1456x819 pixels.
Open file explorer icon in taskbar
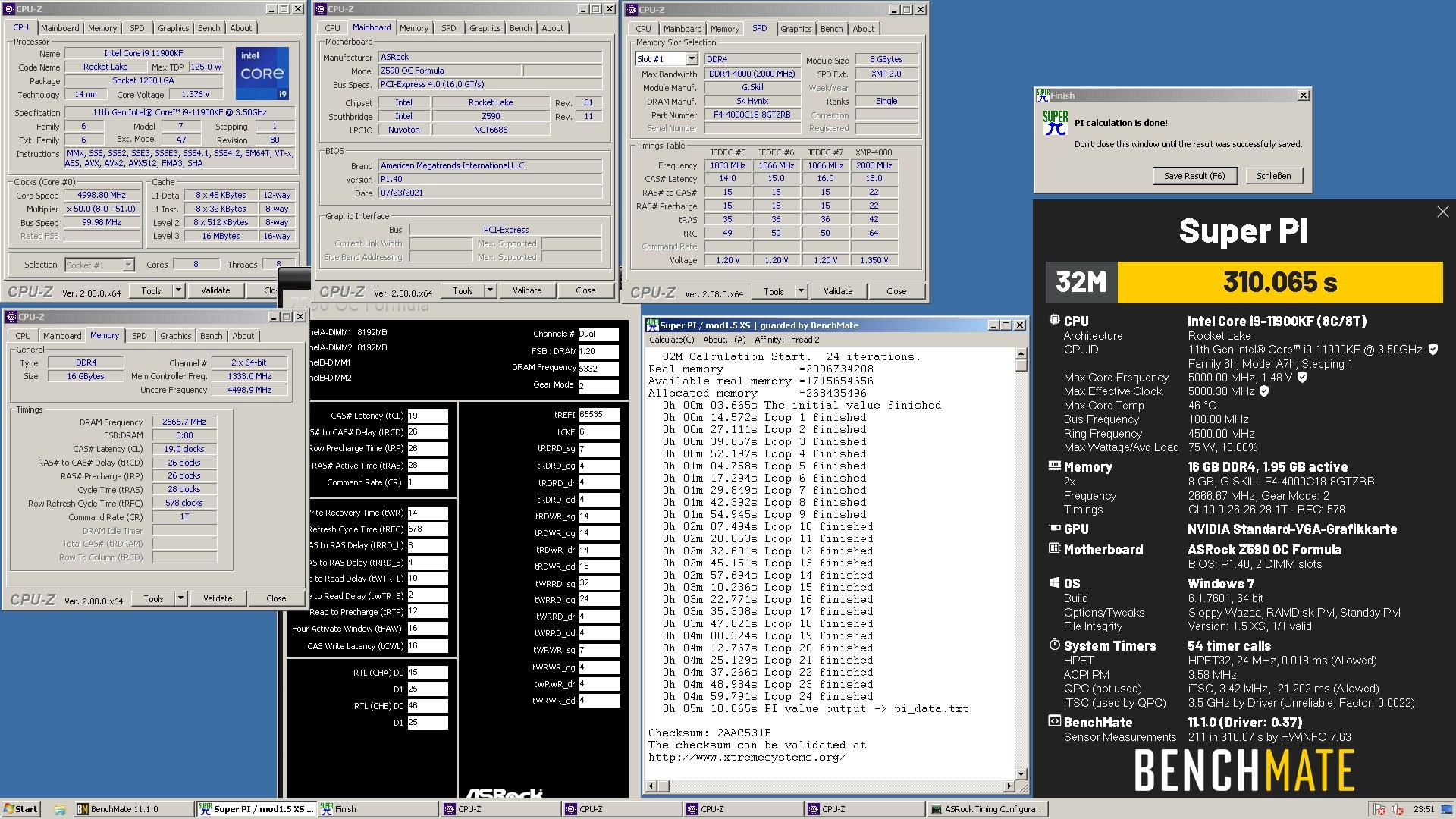click(59, 809)
